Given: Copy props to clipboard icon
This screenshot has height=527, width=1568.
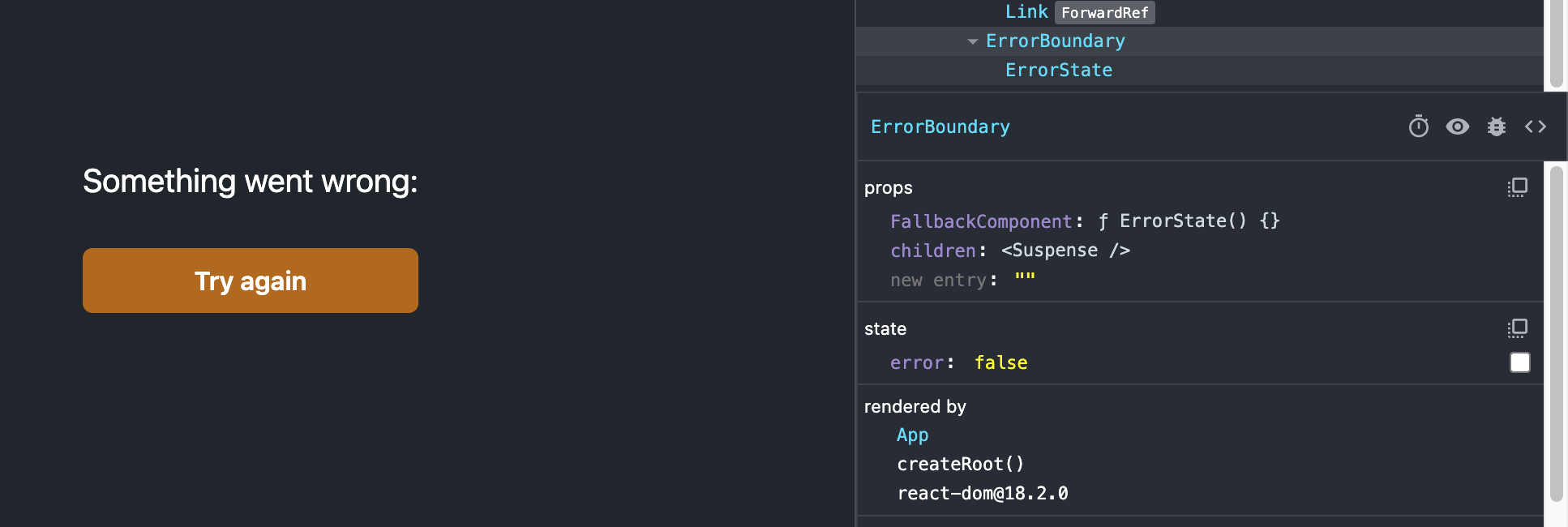Looking at the screenshot, I should coord(1518,187).
